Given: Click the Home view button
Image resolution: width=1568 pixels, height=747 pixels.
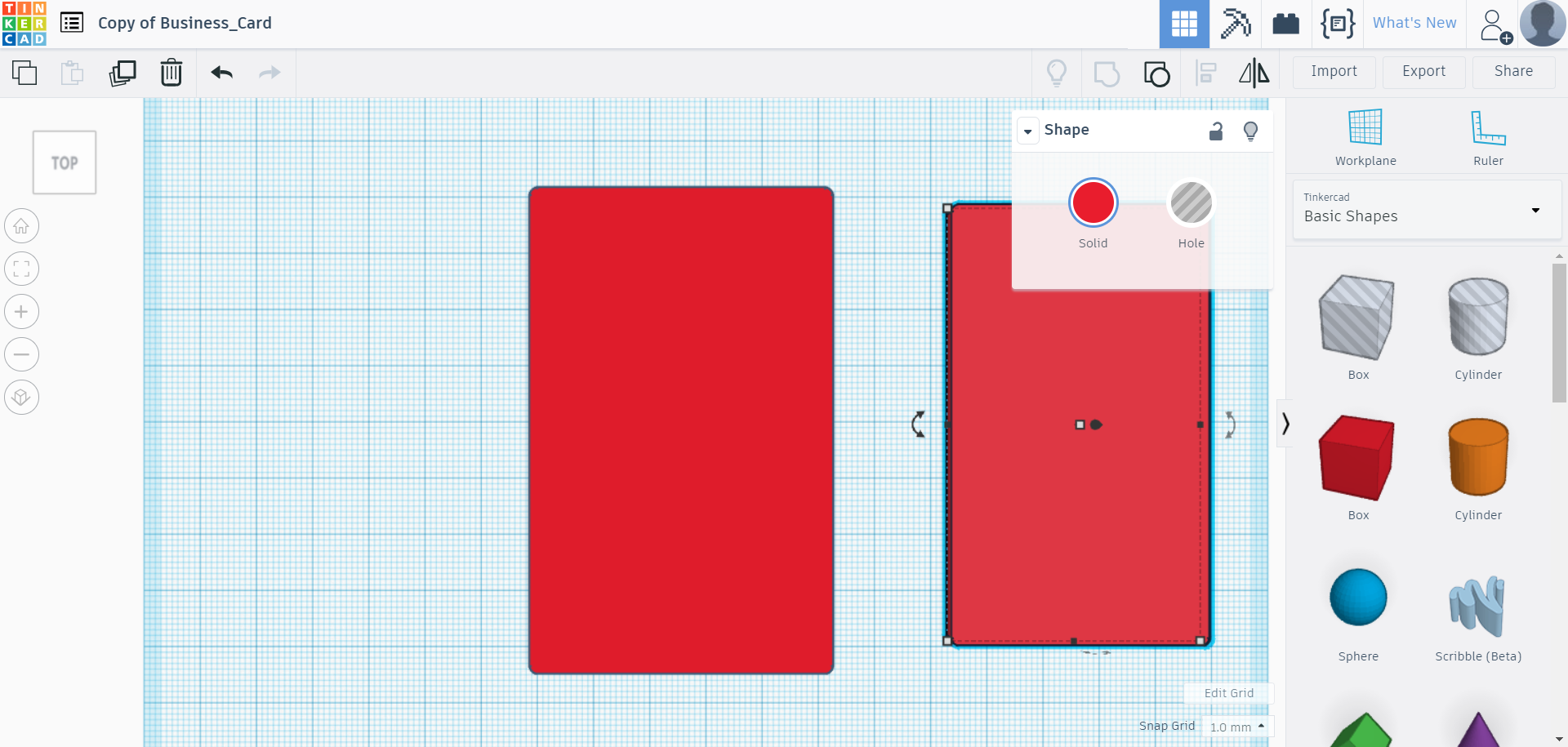Looking at the screenshot, I should tap(22, 226).
